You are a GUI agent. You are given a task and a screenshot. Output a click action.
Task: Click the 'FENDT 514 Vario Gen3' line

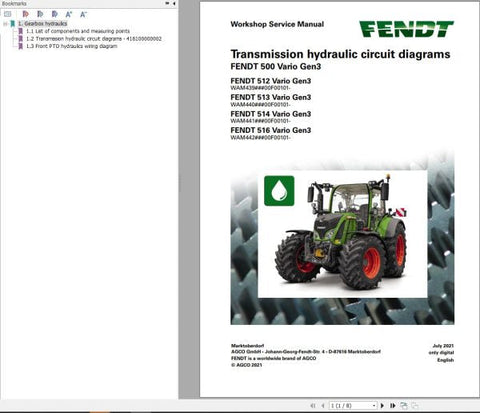click(271, 114)
